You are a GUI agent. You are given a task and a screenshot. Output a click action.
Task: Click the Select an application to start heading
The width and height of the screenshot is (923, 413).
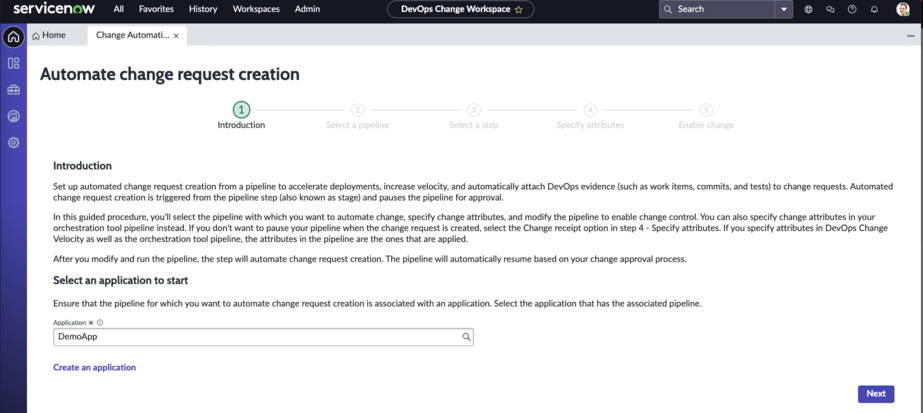pos(121,281)
